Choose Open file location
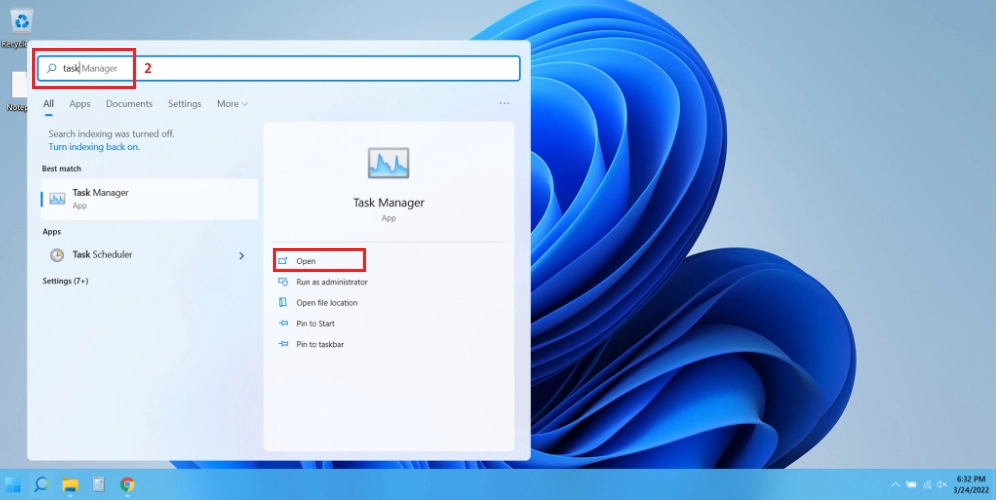This screenshot has height=500, width=996. [x=326, y=303]
